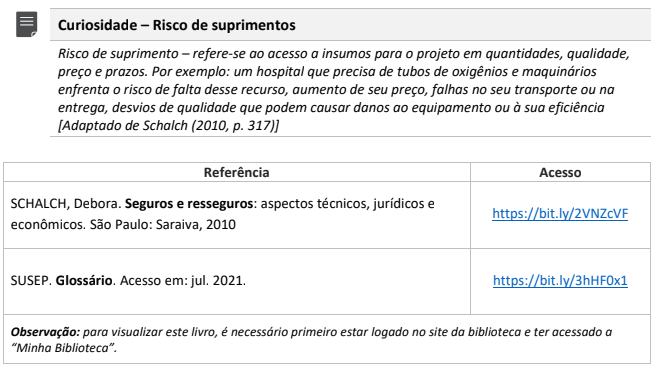Click the 'Curiosidade – Risco de suprimentos' heading
Viewport: 658px width, 372px height.
[177, 25]
